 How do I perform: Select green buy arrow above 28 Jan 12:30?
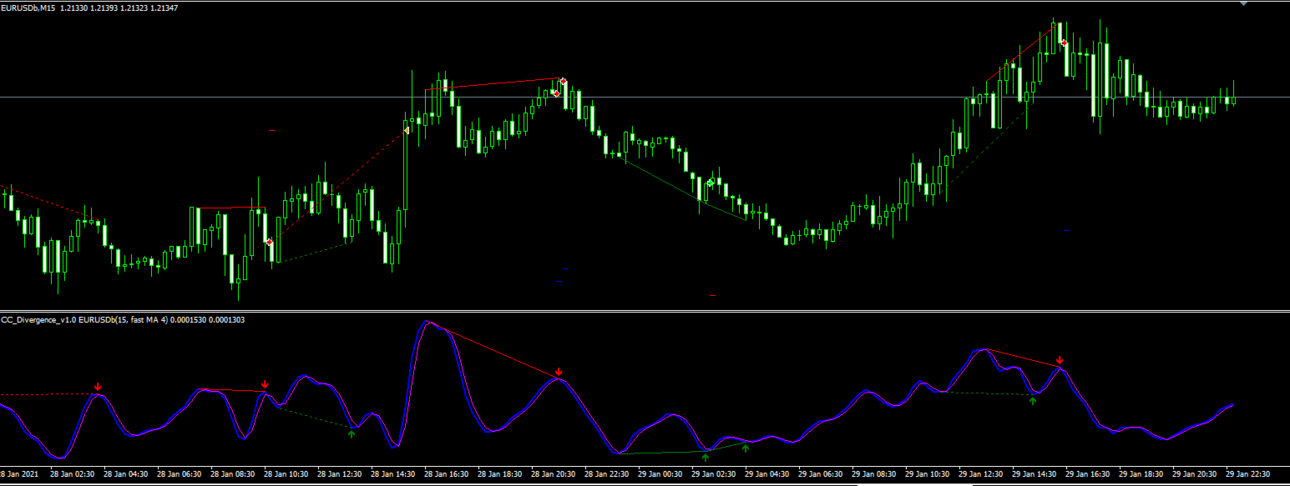tap(351, 434)
